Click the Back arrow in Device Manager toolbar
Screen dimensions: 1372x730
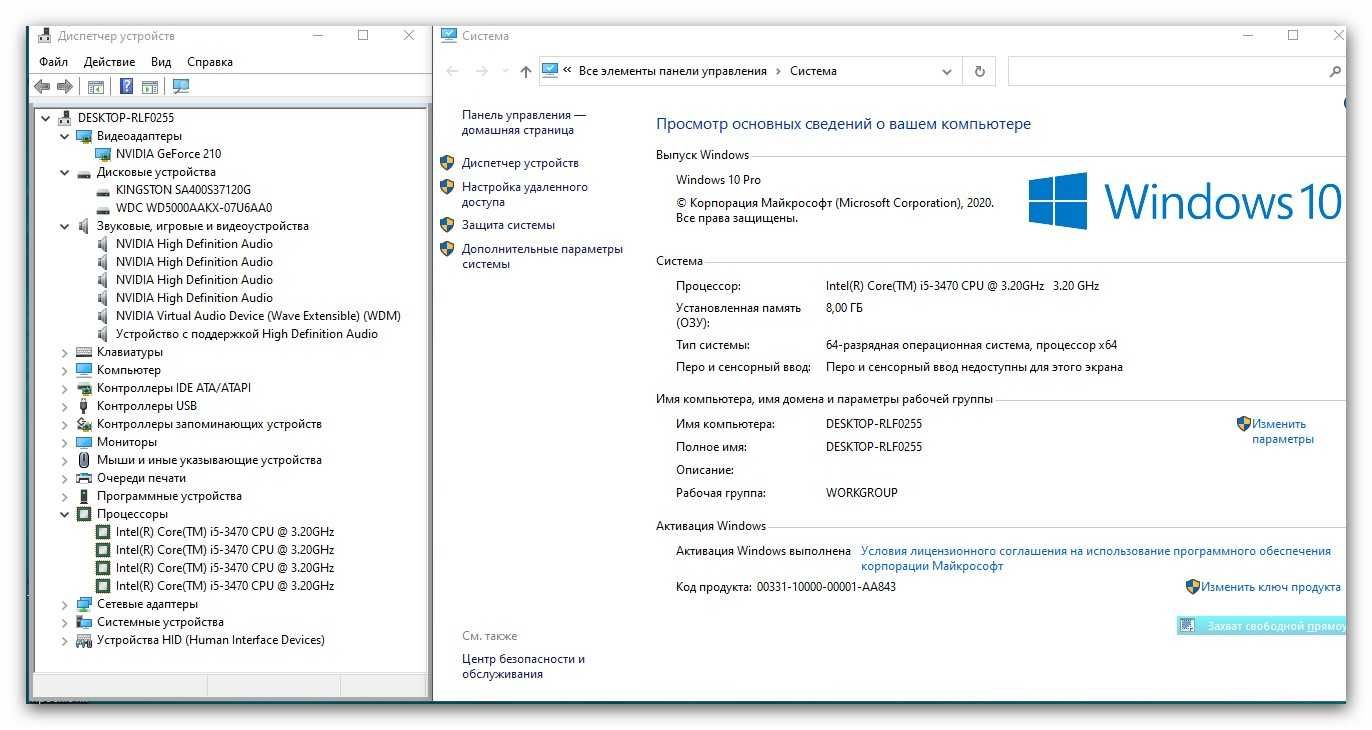point(42,87)
